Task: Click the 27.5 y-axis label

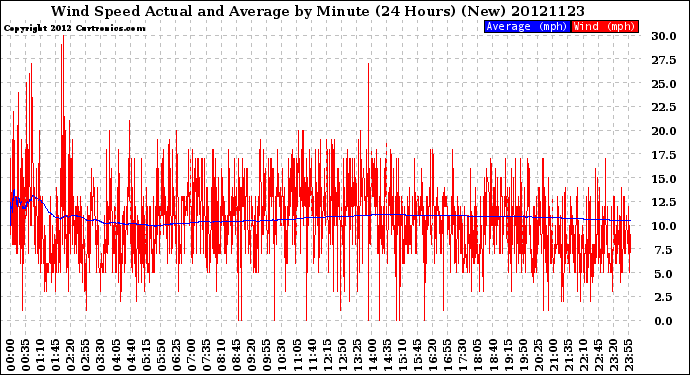Action: click(x=664, y=60)
